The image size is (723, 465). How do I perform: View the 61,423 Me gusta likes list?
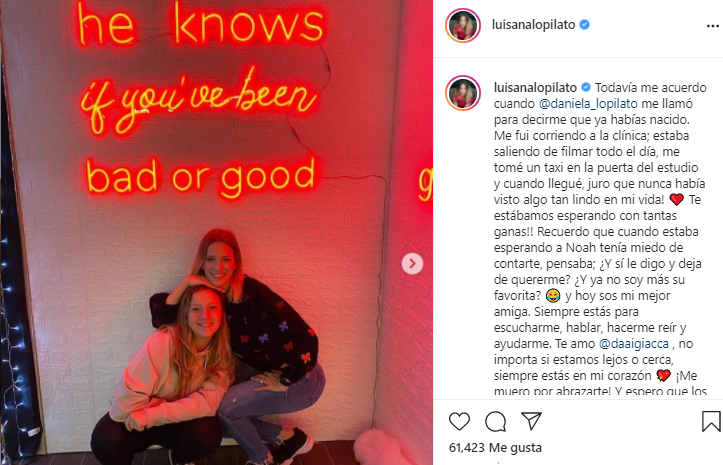point(495,447)
